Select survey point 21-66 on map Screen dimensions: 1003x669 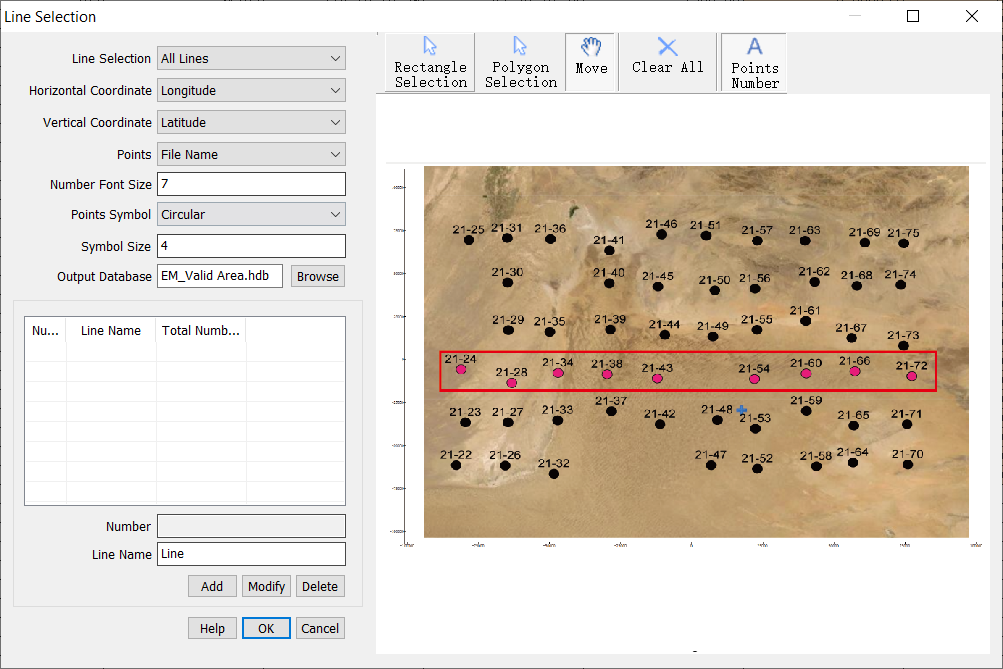pos(855,371)
